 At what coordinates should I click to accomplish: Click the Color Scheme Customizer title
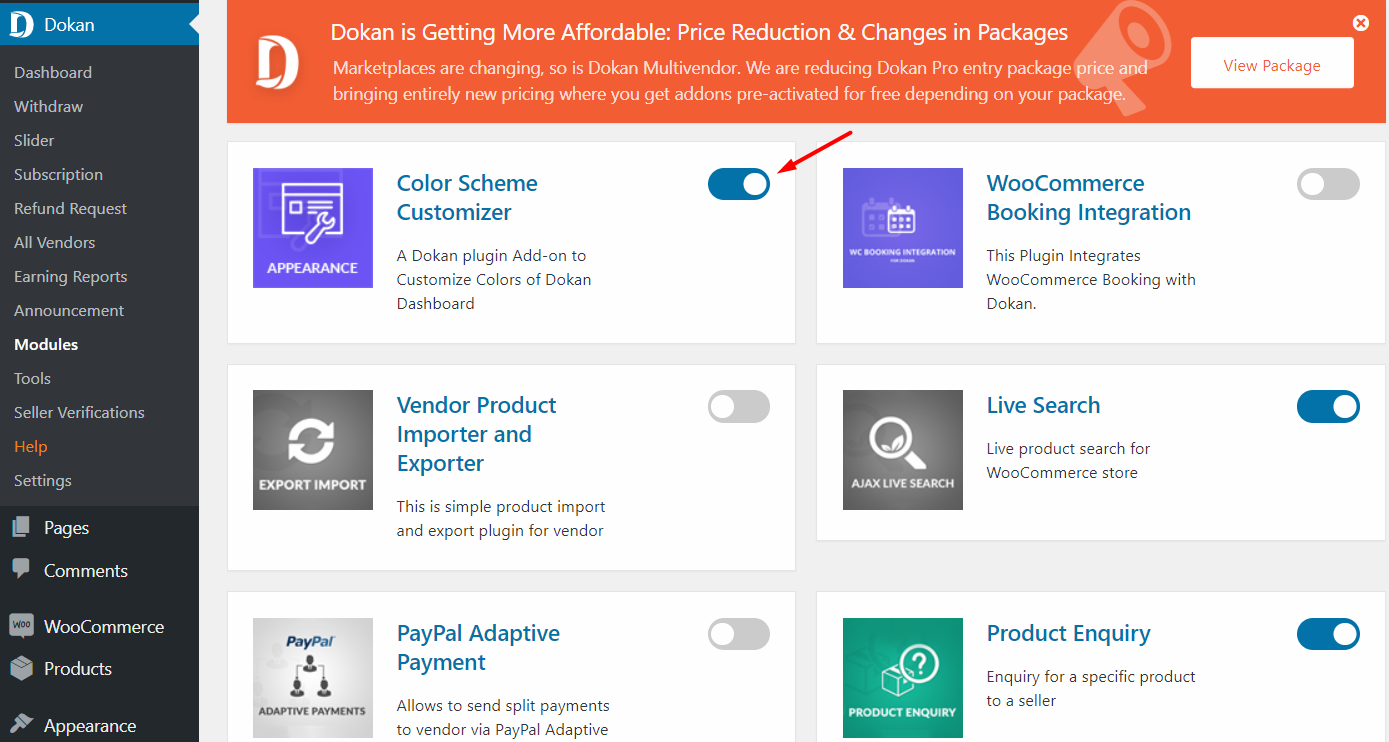coord(467,197)
